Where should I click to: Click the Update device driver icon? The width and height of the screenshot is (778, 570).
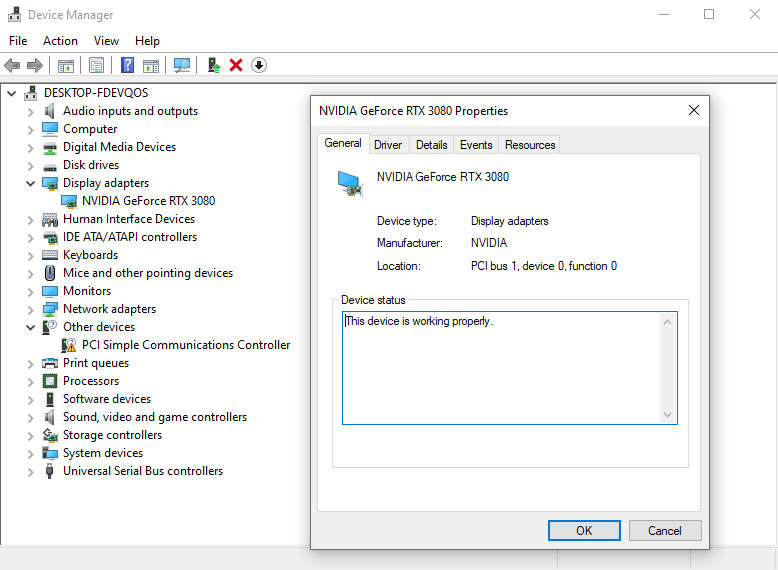click(214, 65)
